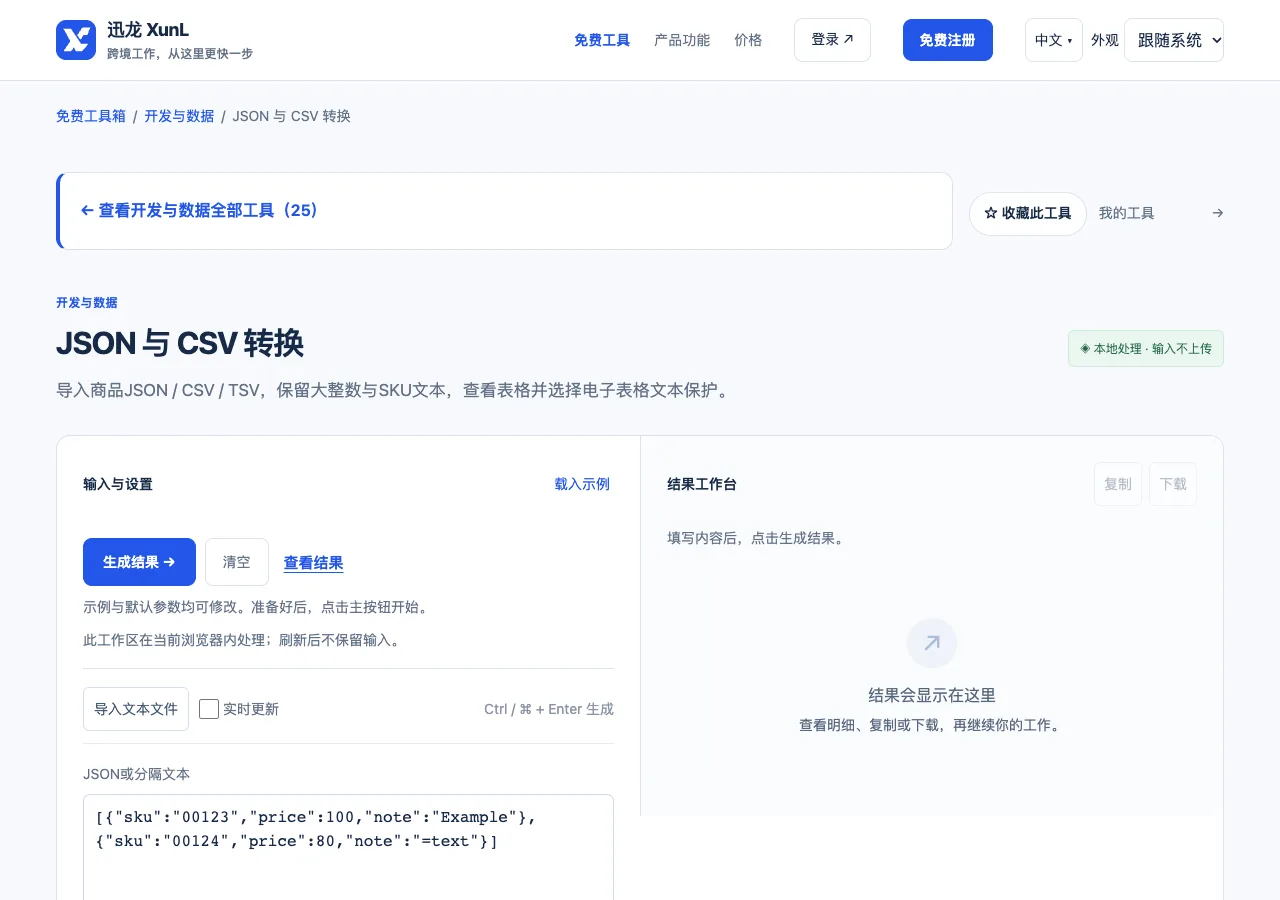Click the 结果会显示在这里 placeholder text
Viewport: 1280px width, 900px height.
[932, 695]
